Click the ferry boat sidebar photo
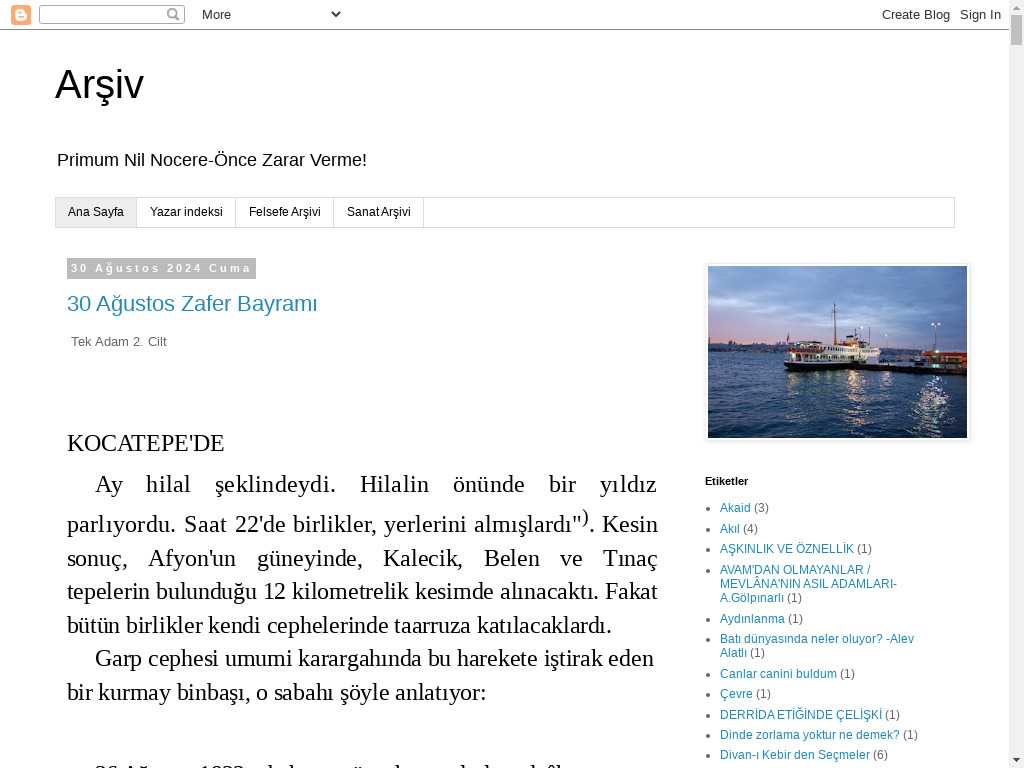The height and width of the screenshot is (768, 1024). [x=837, y=352]
